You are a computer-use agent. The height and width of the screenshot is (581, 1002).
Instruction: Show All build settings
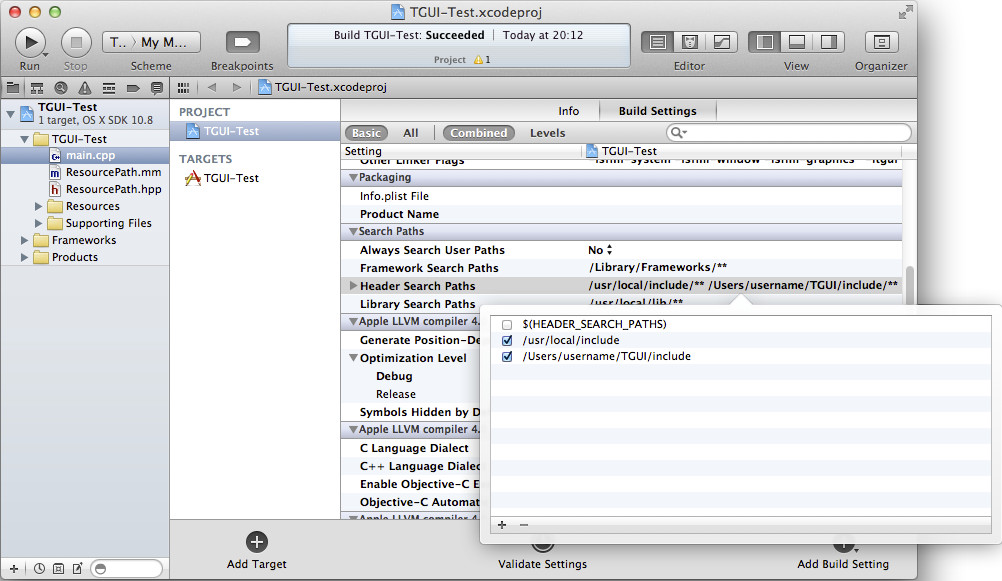coord(411,133)
